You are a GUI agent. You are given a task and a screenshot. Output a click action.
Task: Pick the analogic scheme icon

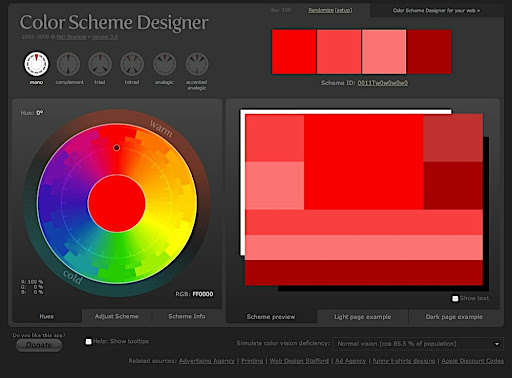pyautogui.click(x=164, y=64)
